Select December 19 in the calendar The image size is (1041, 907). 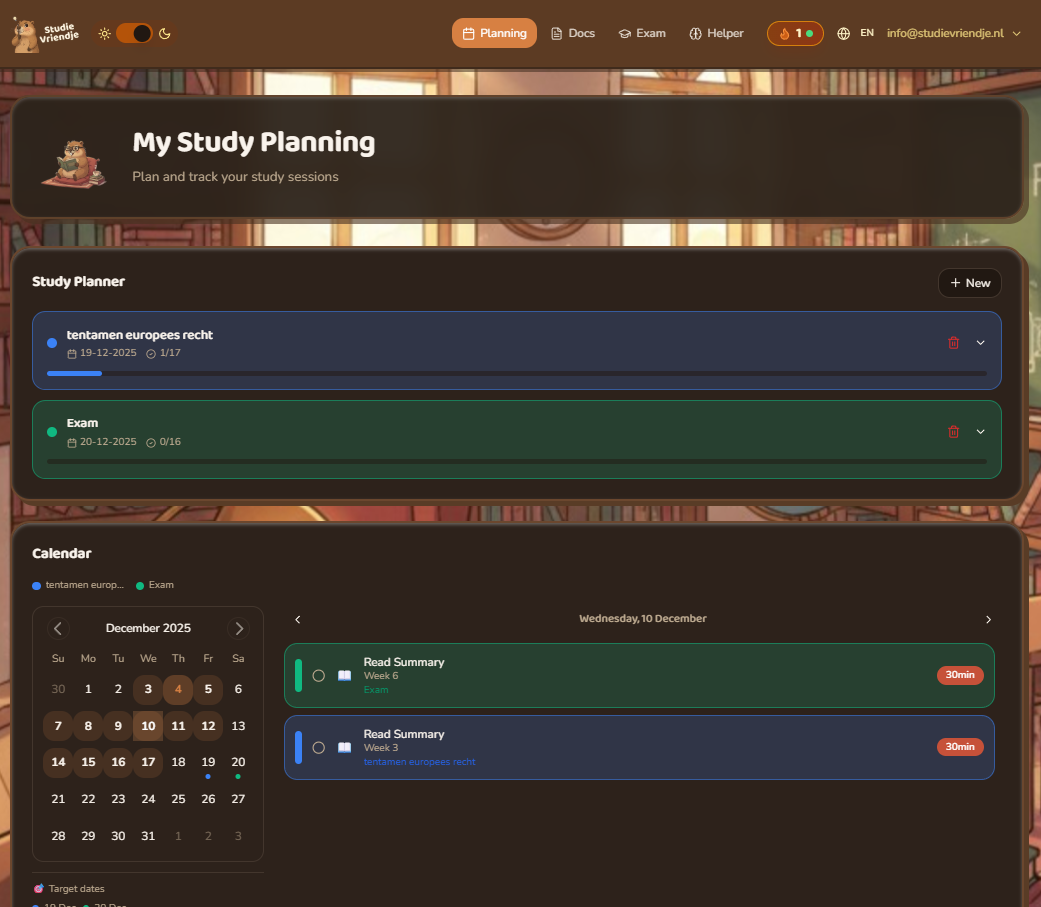[x=208, y=762]
